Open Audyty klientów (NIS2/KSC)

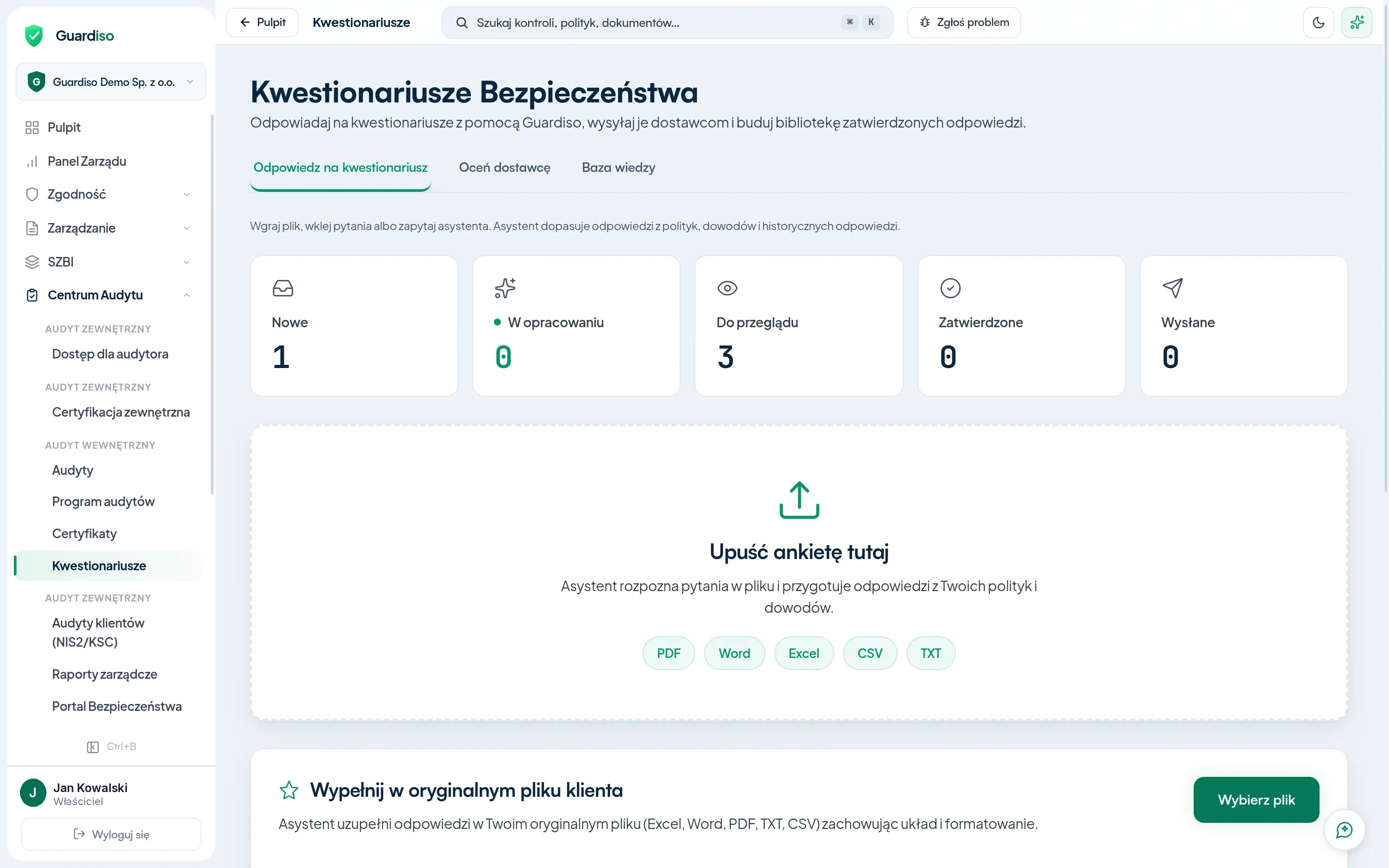[x=98, y=633]
